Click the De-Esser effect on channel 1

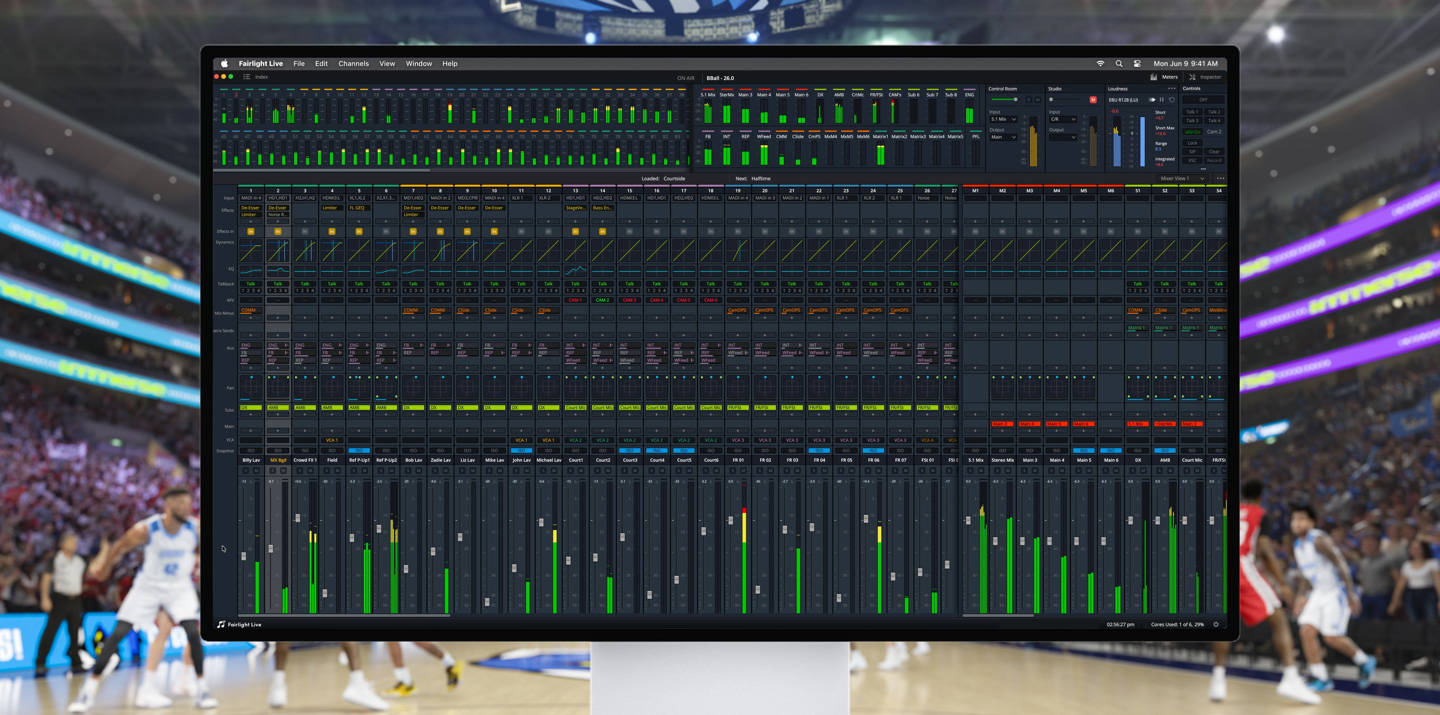pyautogui.click(x=251, y=208)
